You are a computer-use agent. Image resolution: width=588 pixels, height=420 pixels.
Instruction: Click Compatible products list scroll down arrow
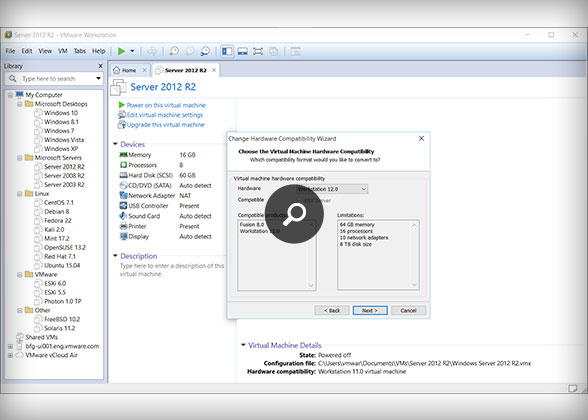[x=311, y=285]
